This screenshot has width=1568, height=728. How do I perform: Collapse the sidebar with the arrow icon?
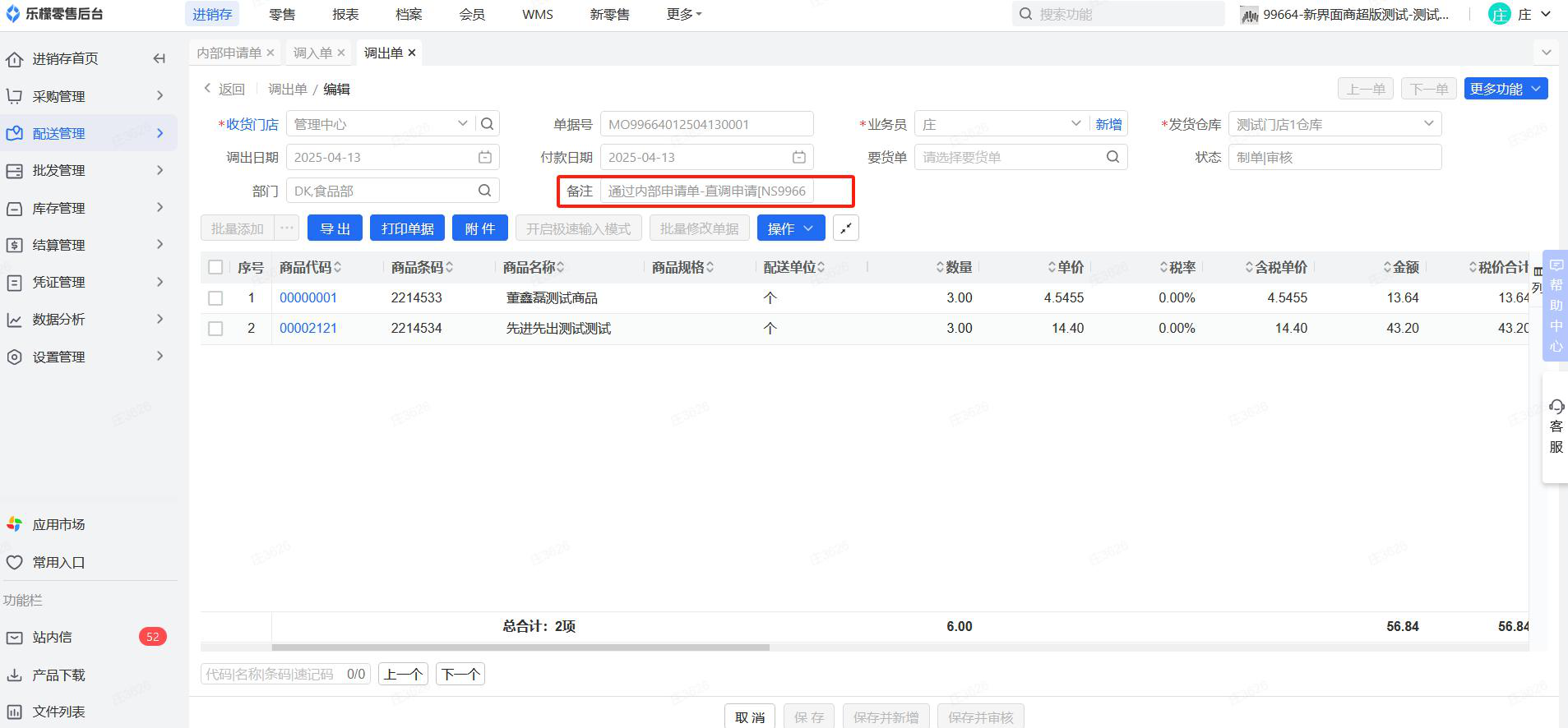[x=160, y=58]
